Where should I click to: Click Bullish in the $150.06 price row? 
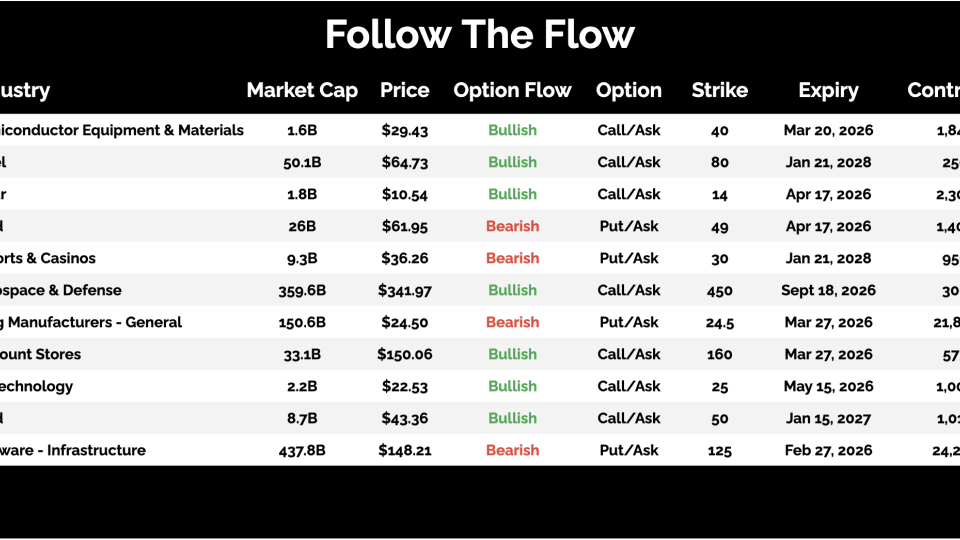(512, 354)
